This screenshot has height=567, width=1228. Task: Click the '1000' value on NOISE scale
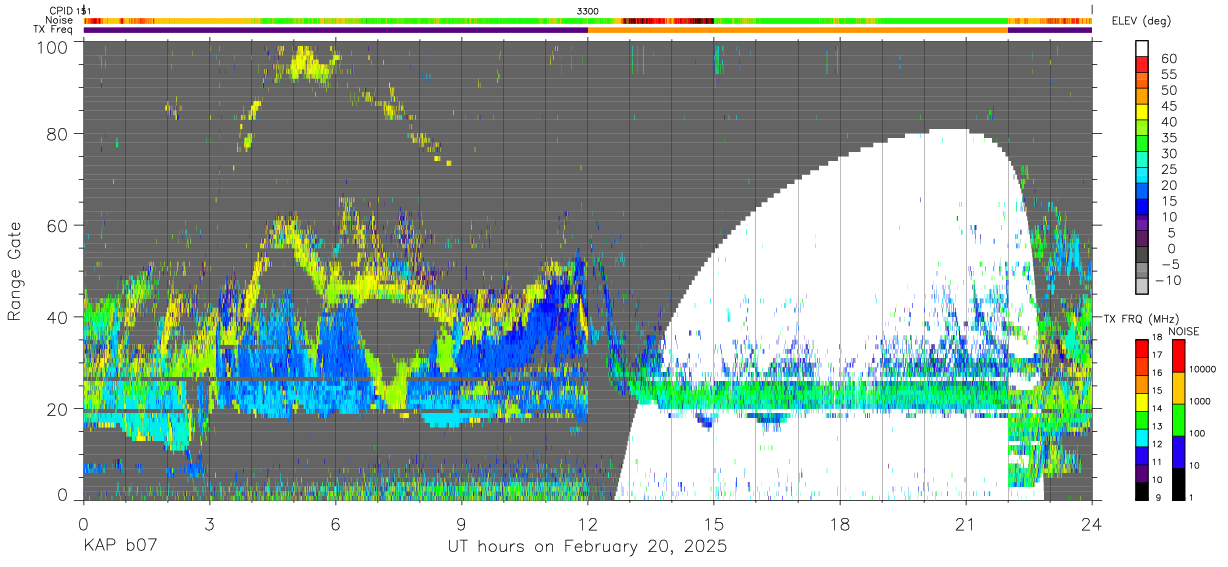click(1200, 401)
